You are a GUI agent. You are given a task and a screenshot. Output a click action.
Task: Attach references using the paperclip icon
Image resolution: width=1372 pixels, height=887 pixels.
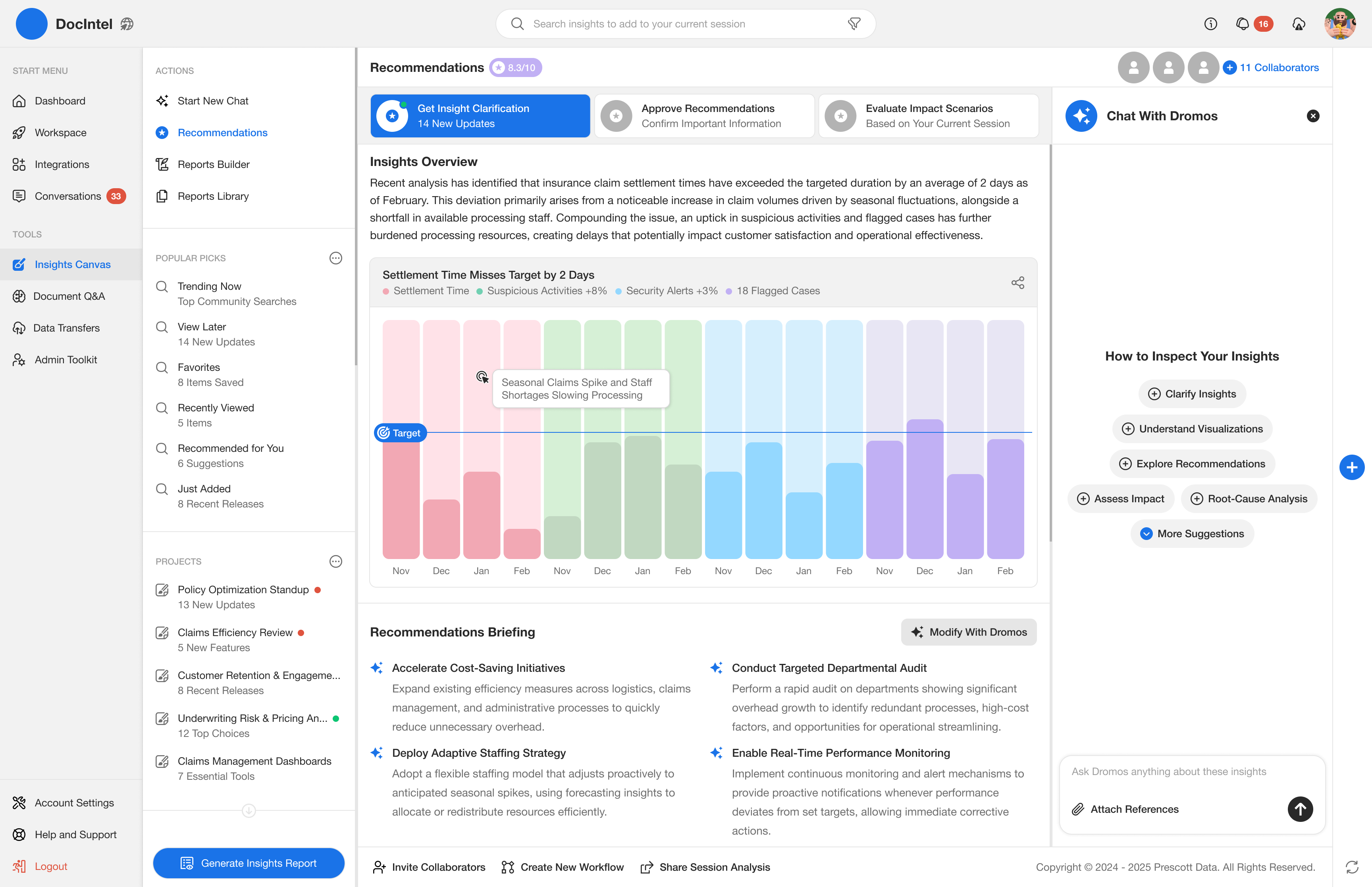point(1078,809)
